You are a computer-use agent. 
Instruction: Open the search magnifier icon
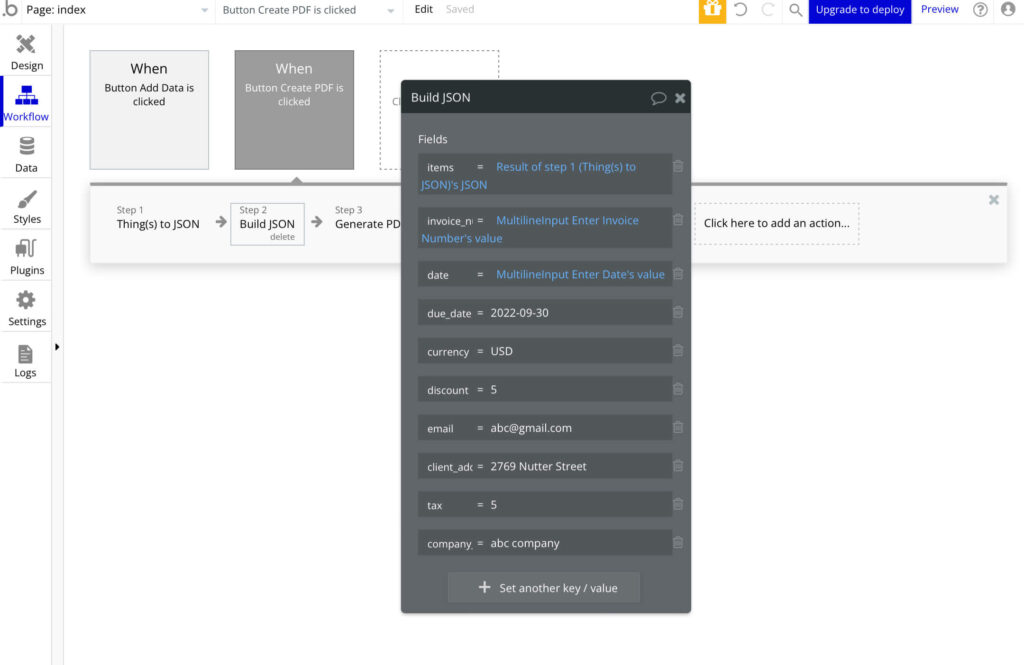click(795, 10)
